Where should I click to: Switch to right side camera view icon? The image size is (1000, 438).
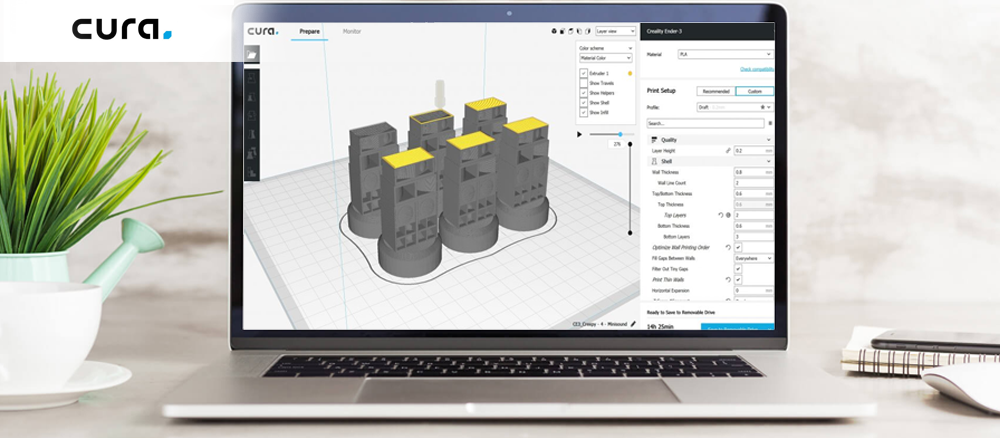(x=587, y=31)
